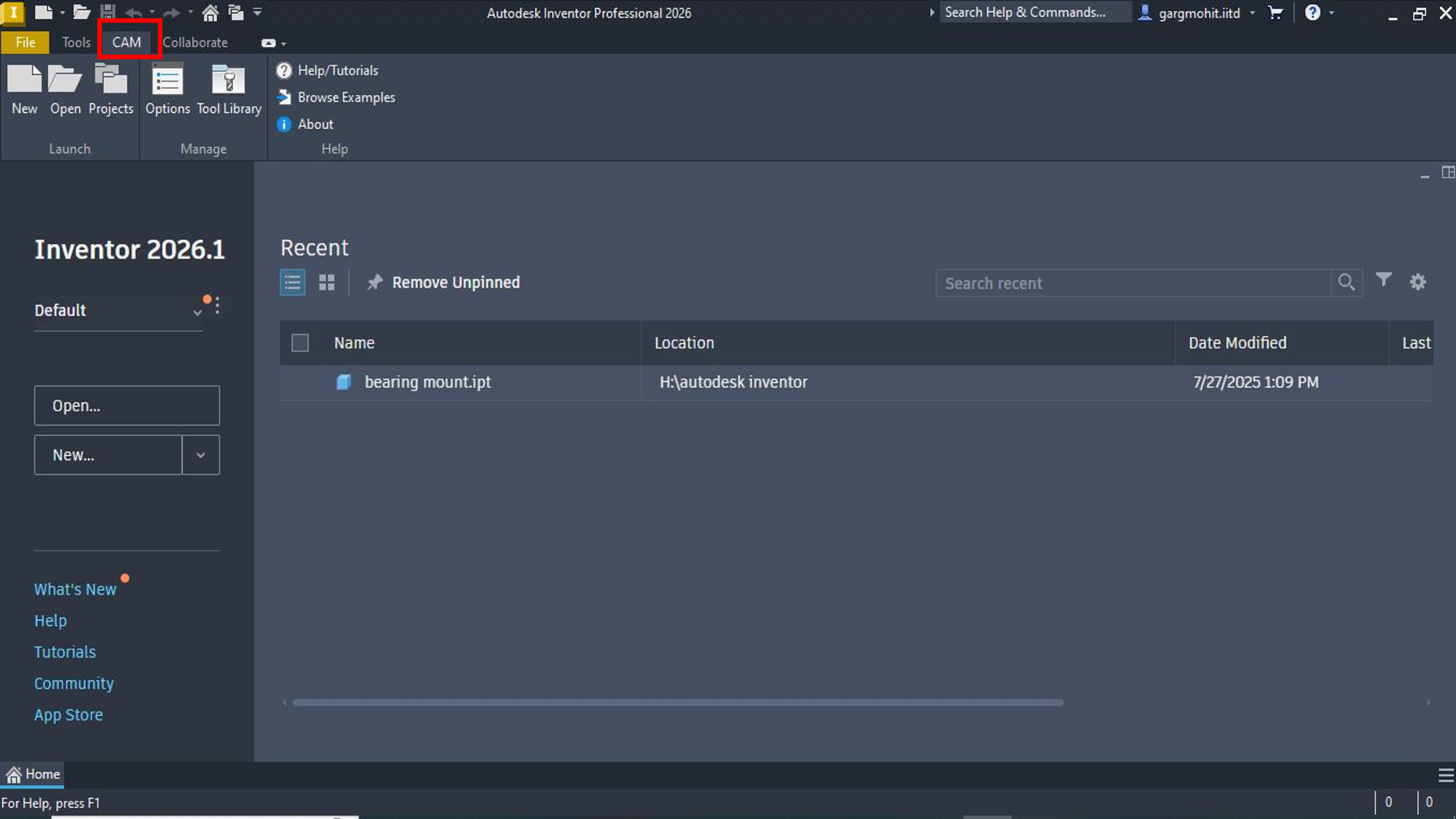This screenshot has height=819, width=1456.
Task: Open CAM Options in Manage panel
Action: pyautogui.click(x=167, y=90)
